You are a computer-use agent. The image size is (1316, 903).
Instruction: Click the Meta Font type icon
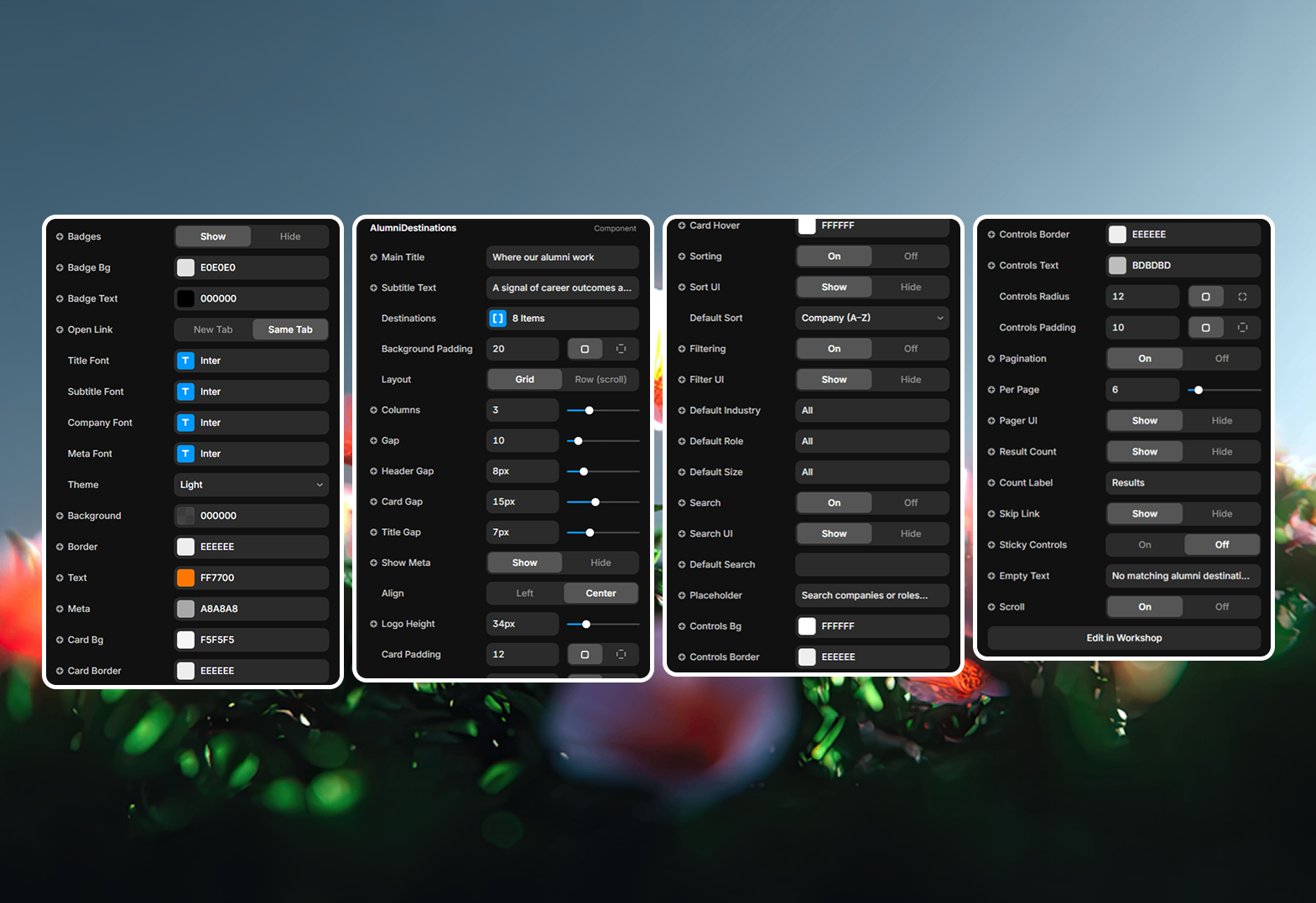pos(185,454)
